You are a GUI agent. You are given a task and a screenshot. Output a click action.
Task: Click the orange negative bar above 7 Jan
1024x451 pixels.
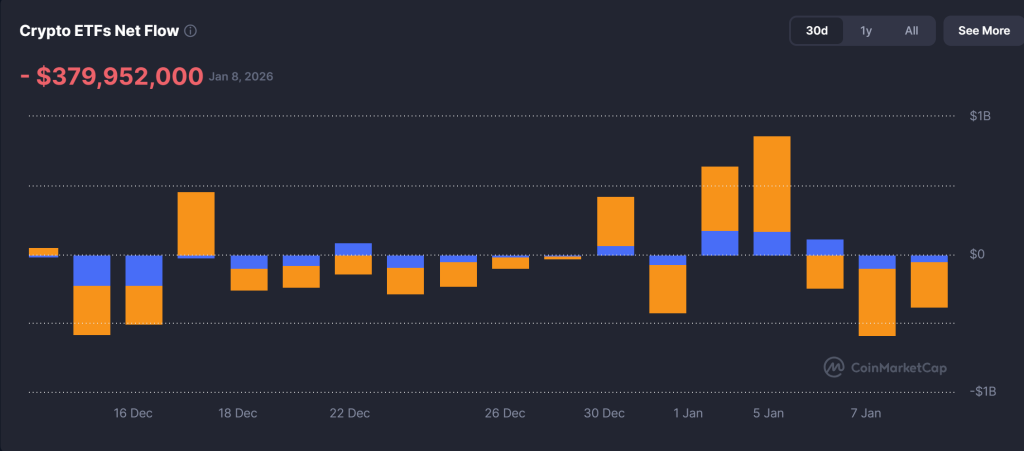pos(877,302)
